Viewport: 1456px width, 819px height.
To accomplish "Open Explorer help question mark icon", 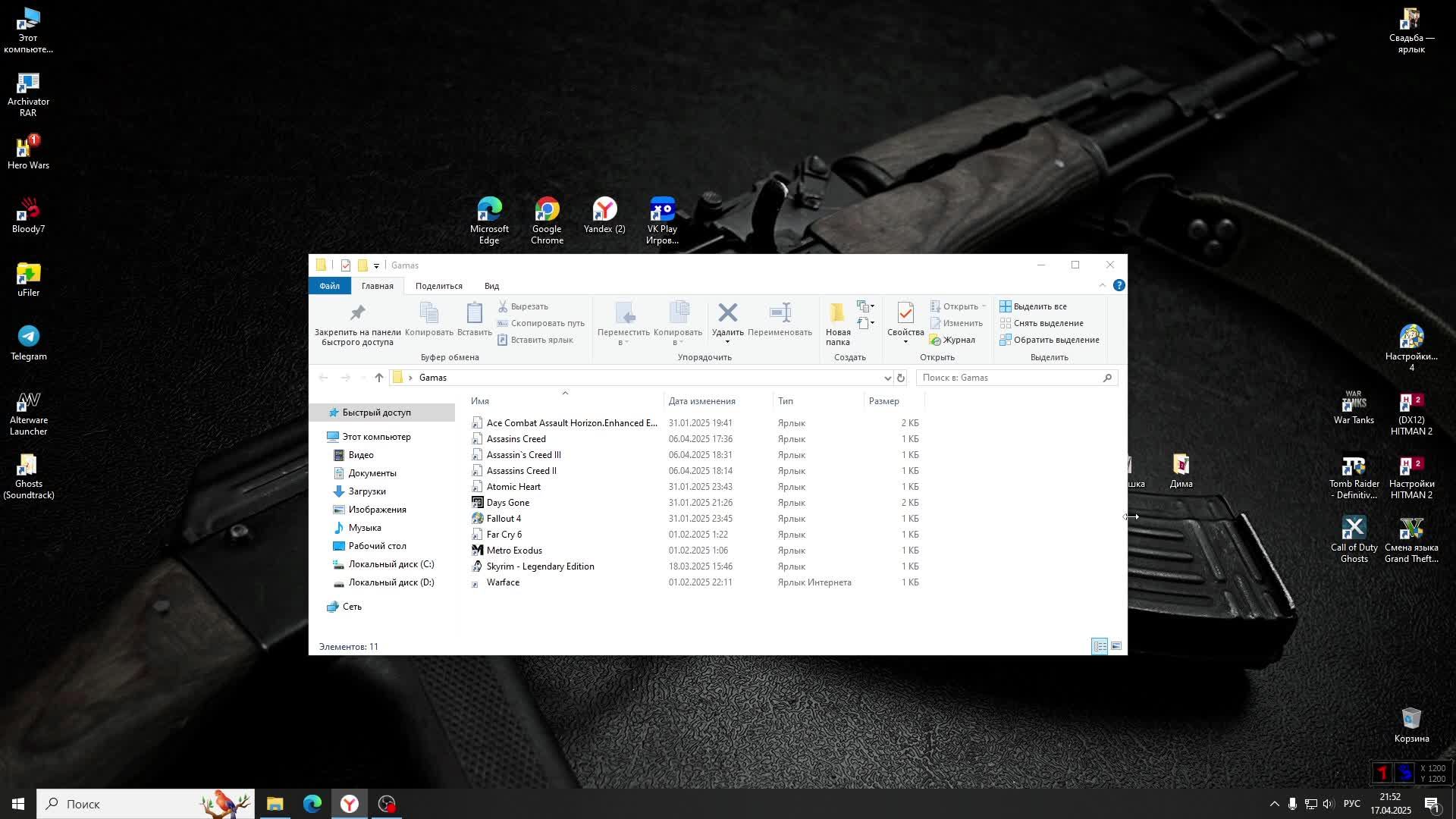I will pos(1119,286).
